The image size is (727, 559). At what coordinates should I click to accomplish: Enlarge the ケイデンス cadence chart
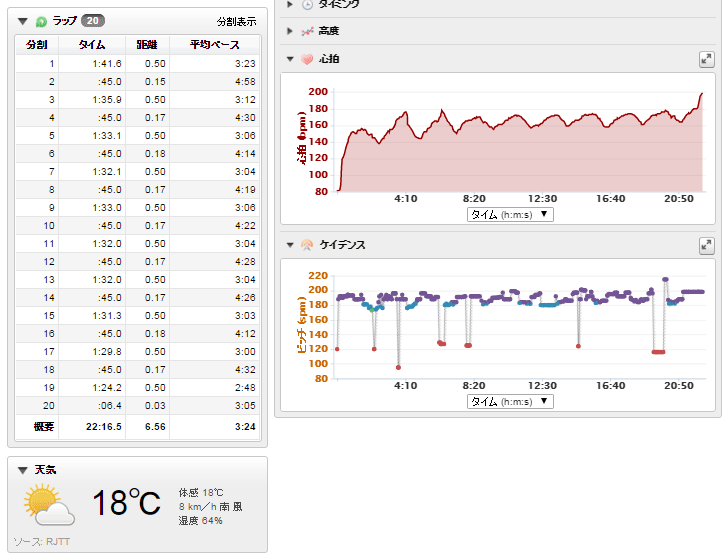(x=706, y=245)
